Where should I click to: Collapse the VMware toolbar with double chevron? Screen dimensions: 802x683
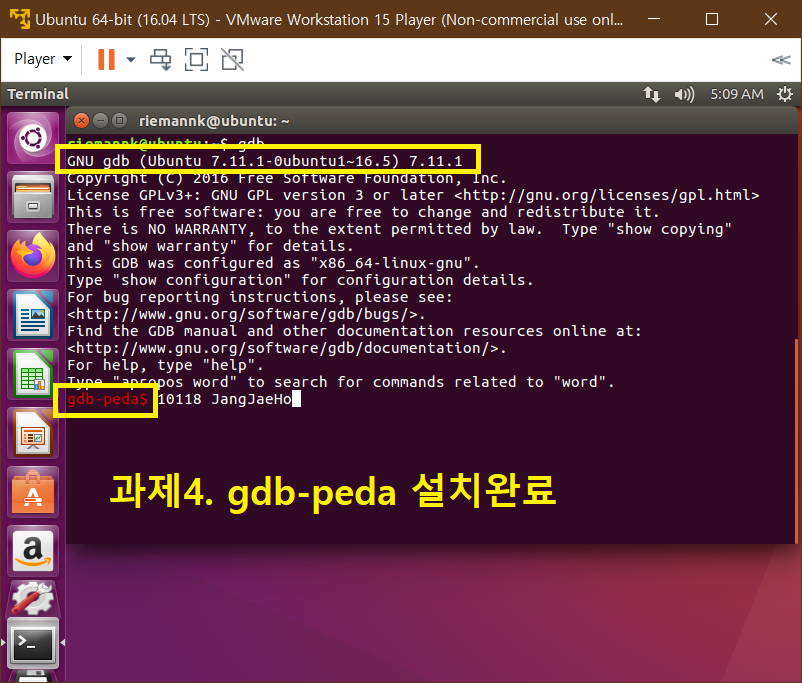781,60
